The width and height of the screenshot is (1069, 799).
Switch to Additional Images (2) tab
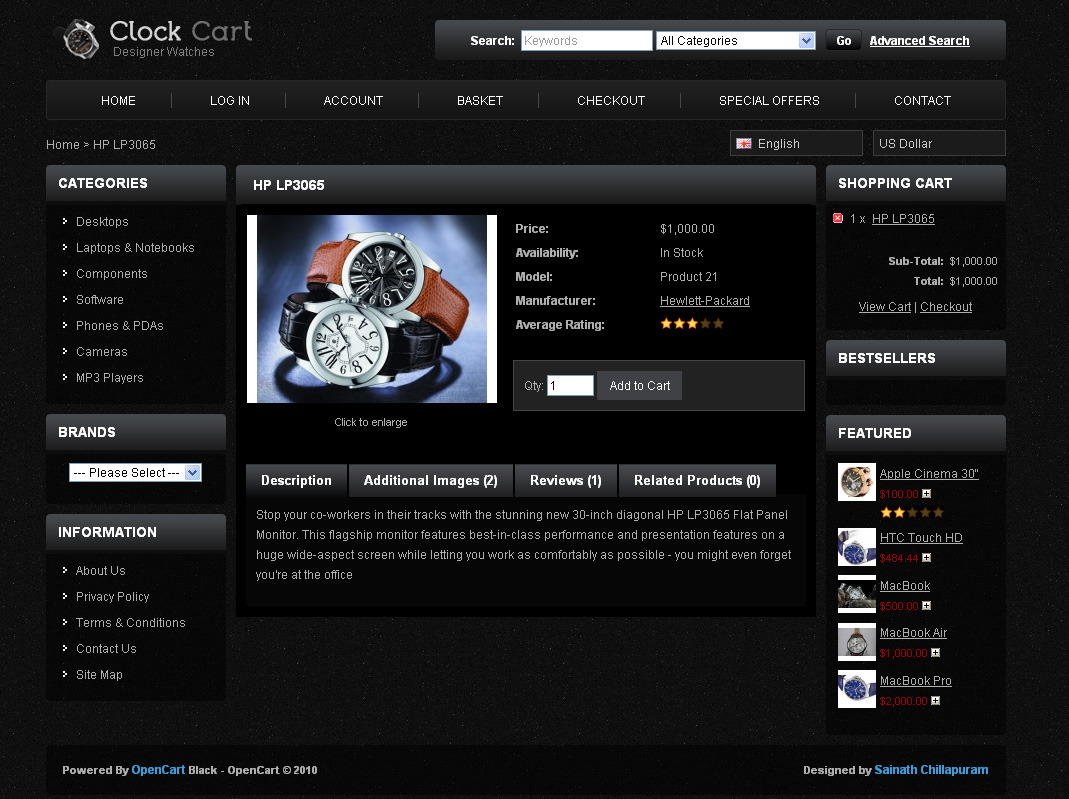(431, 481)
